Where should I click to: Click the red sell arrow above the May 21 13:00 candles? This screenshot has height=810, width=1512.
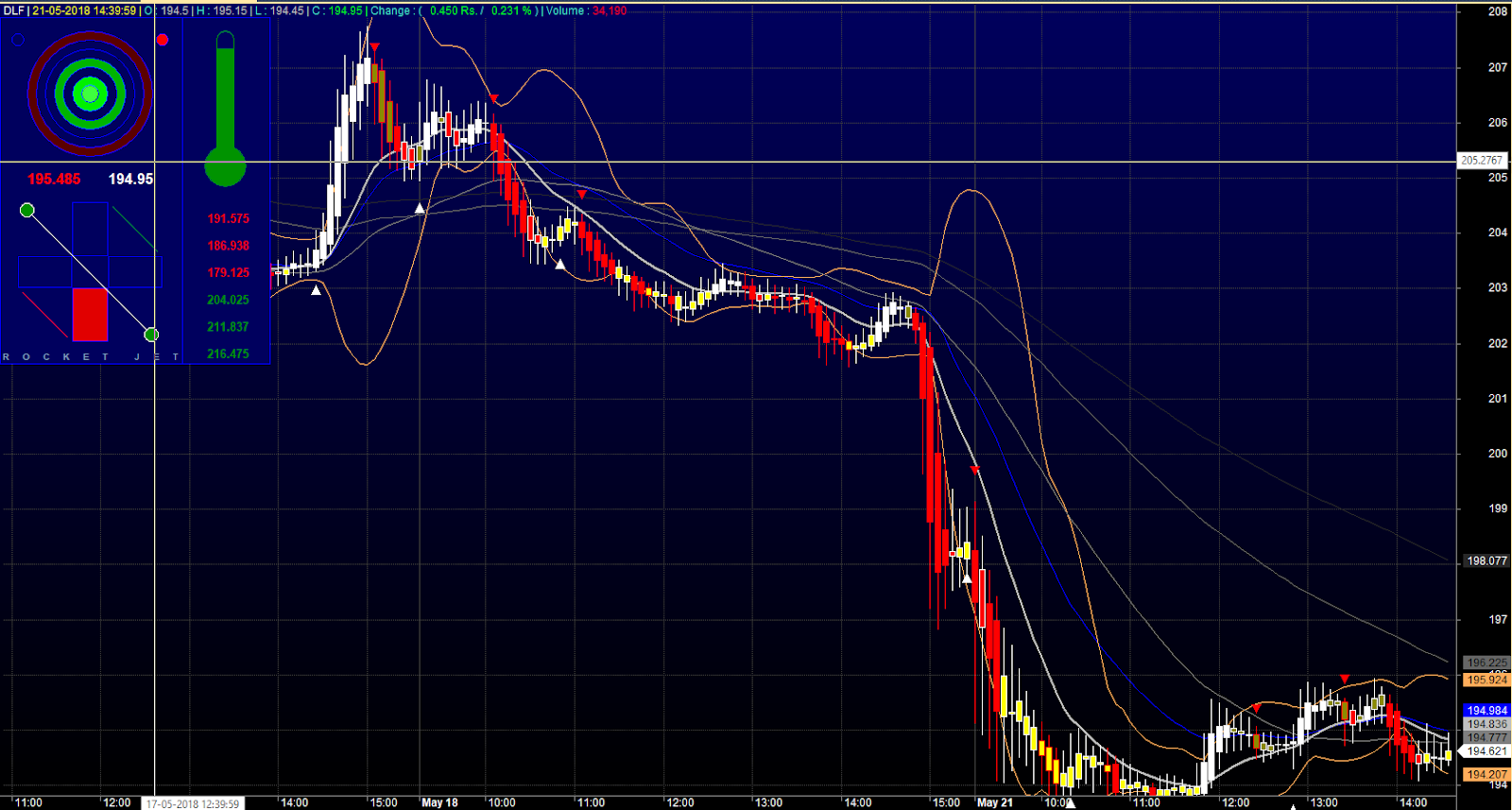pyautogui.click(x=1345, y=679)
